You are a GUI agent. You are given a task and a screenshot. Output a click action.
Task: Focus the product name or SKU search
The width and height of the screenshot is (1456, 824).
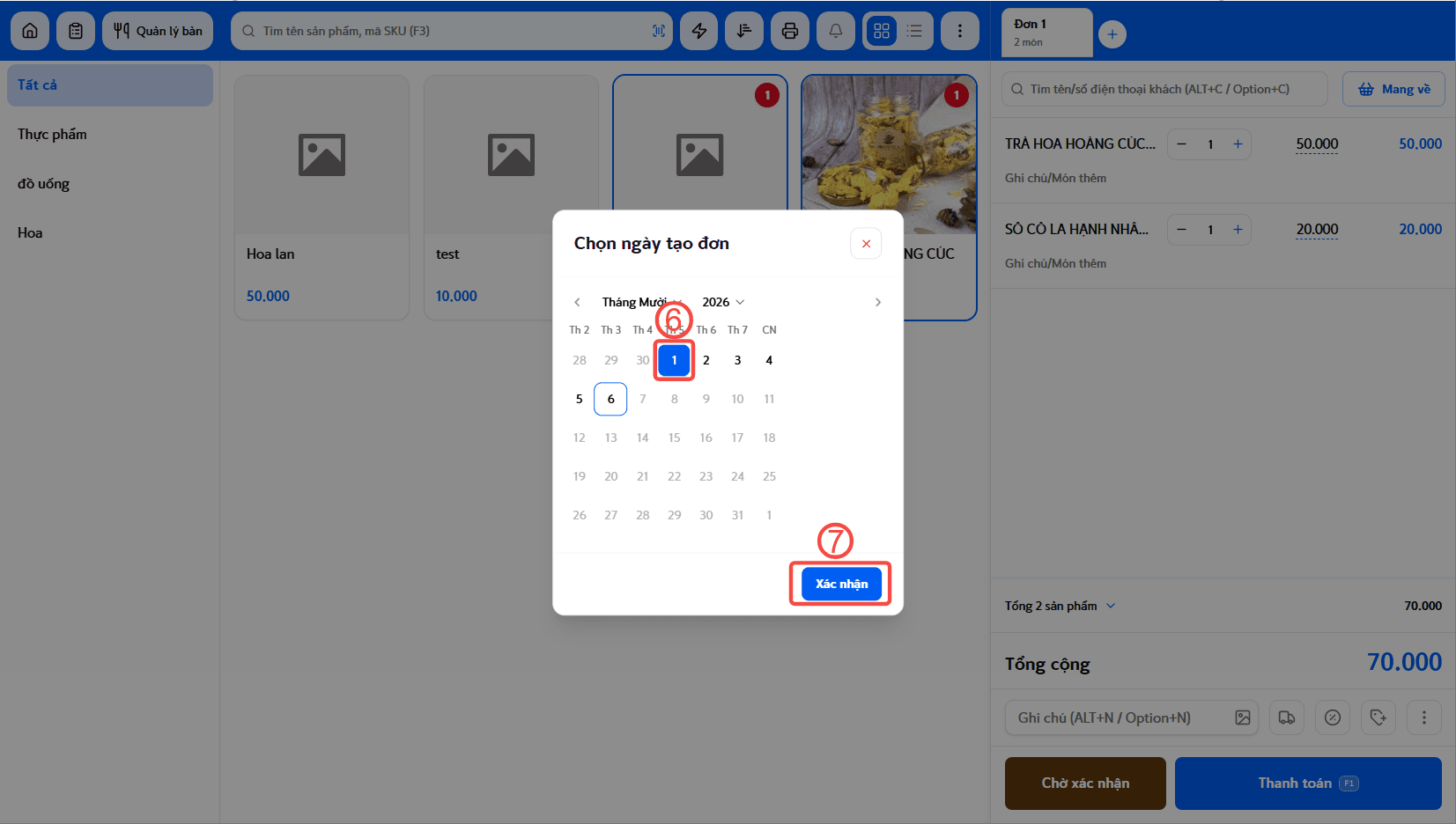click(451, 31)
